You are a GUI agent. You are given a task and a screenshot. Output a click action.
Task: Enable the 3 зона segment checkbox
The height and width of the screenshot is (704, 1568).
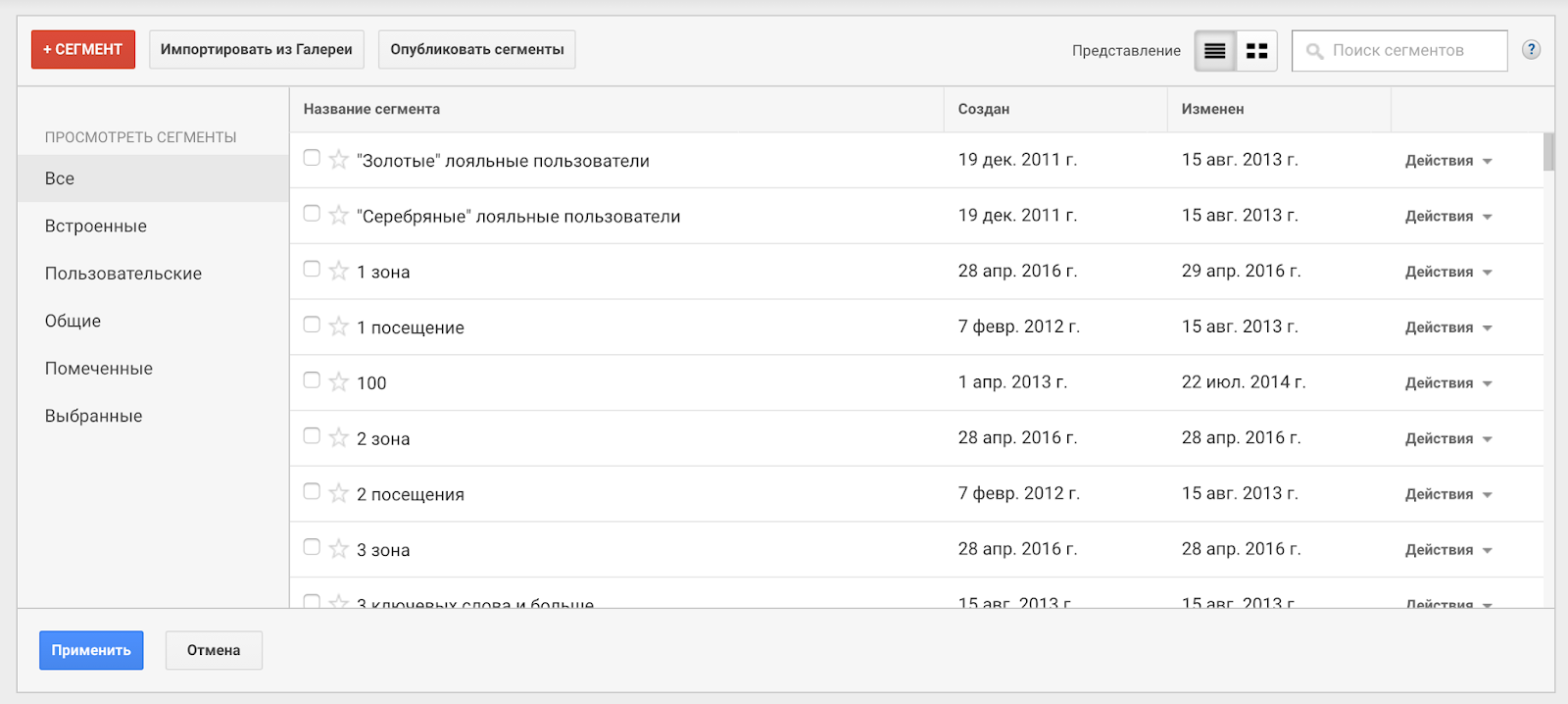(x=312, y=546)
